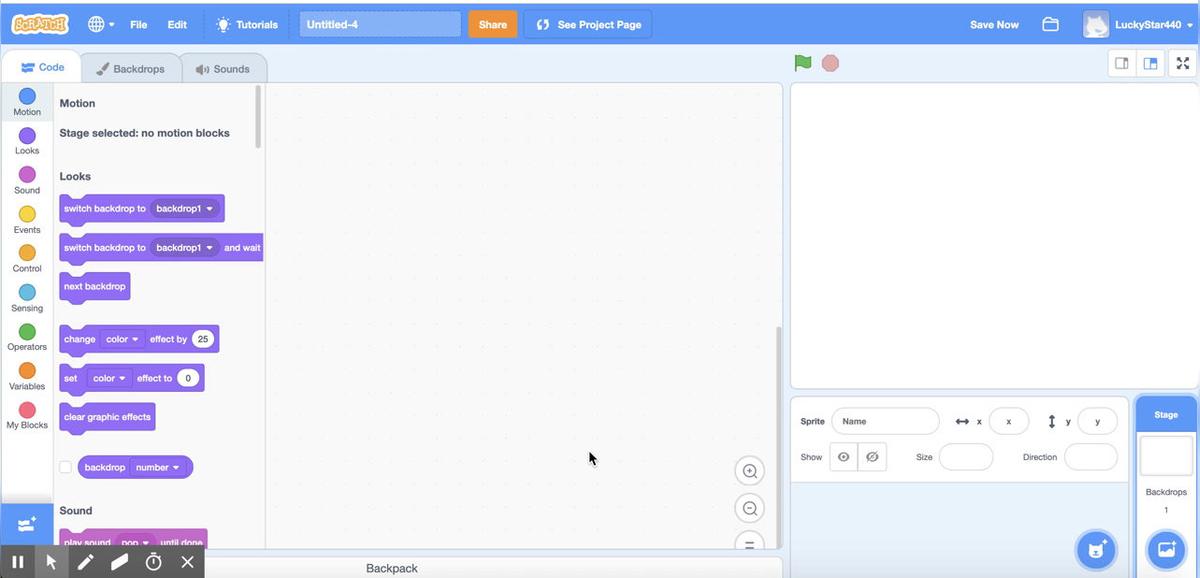Select the Control block category
The width and height of the screenshot is (1200, 578).
click(27, 258)
